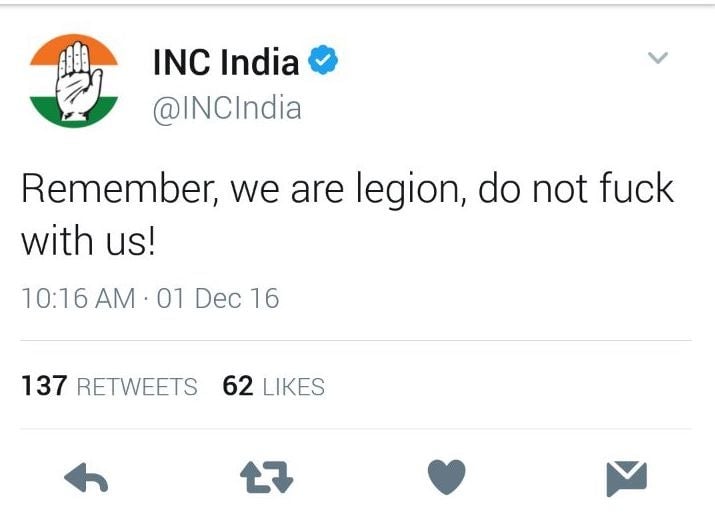
Task: Reply to the INC India tweet
Action: click(86, 477)
